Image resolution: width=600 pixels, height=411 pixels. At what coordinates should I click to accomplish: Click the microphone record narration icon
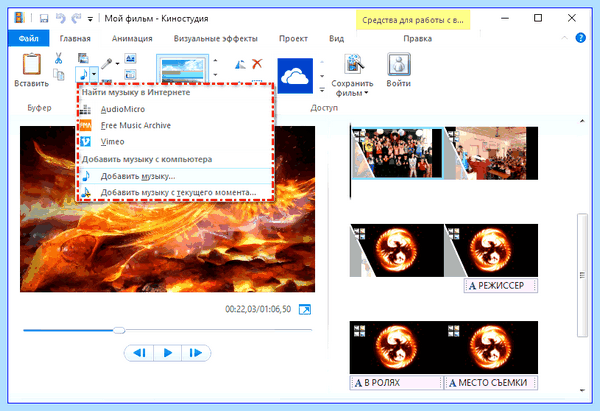[x=107, y=63]
